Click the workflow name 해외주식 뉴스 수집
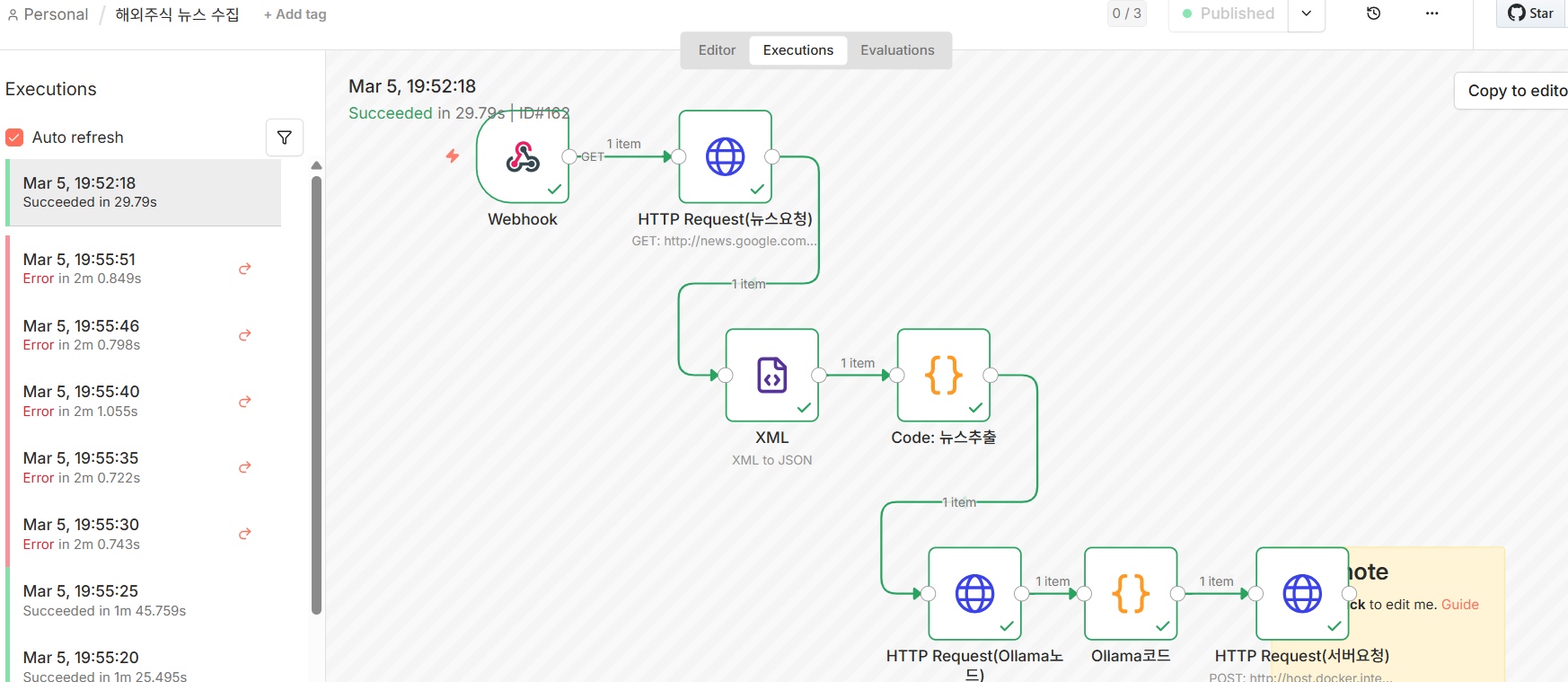This screenshot has height=682, width=1568. pos(178,14)
